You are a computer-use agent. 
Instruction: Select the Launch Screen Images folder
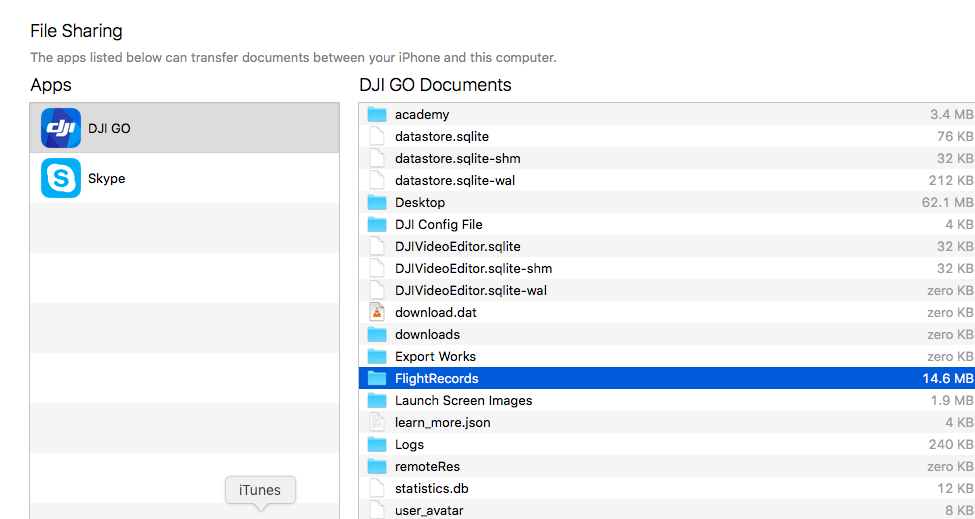[667, 400]
